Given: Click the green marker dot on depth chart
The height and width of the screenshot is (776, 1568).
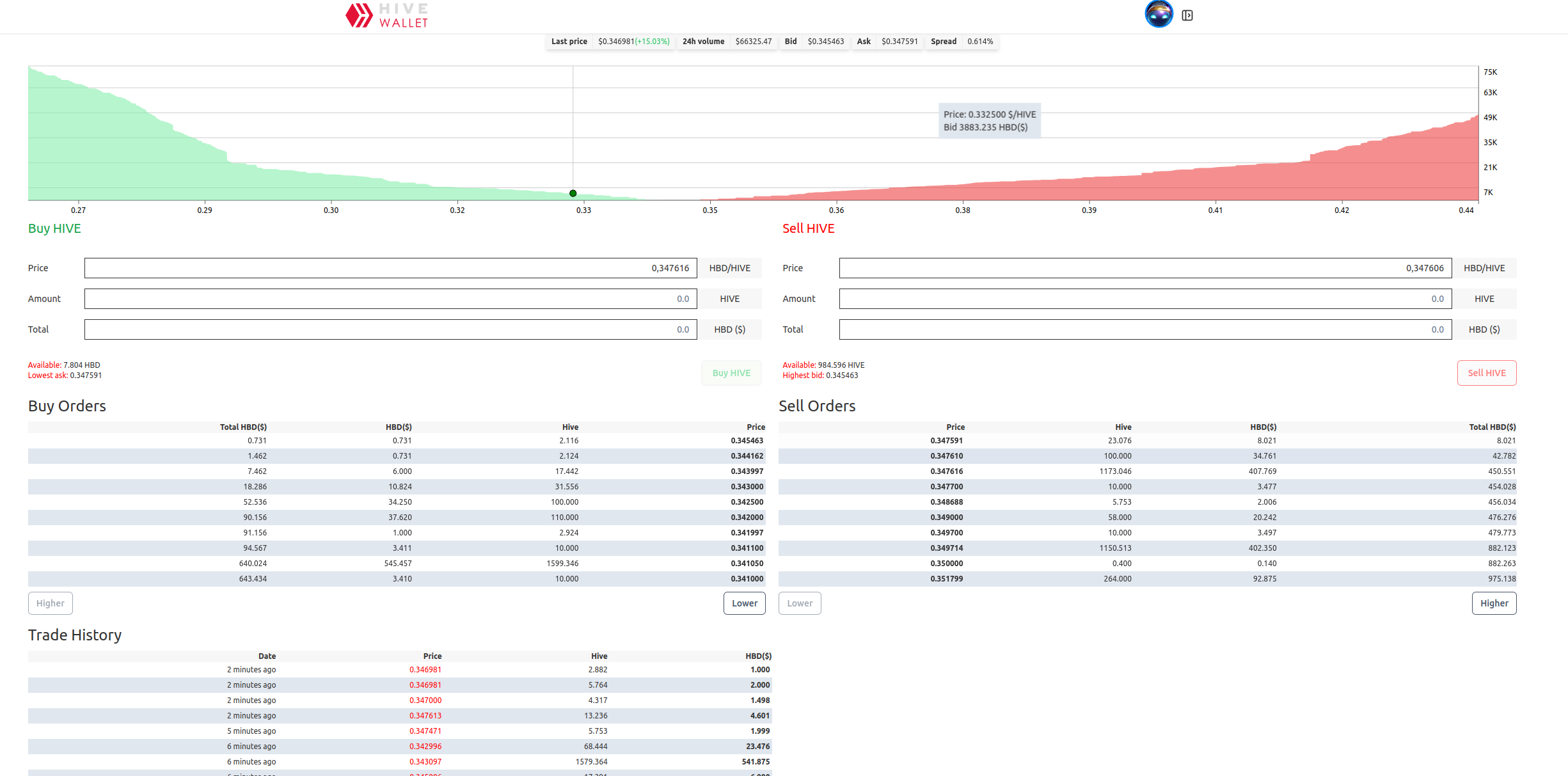Looking at the screenshot, I should click(573, 193).
